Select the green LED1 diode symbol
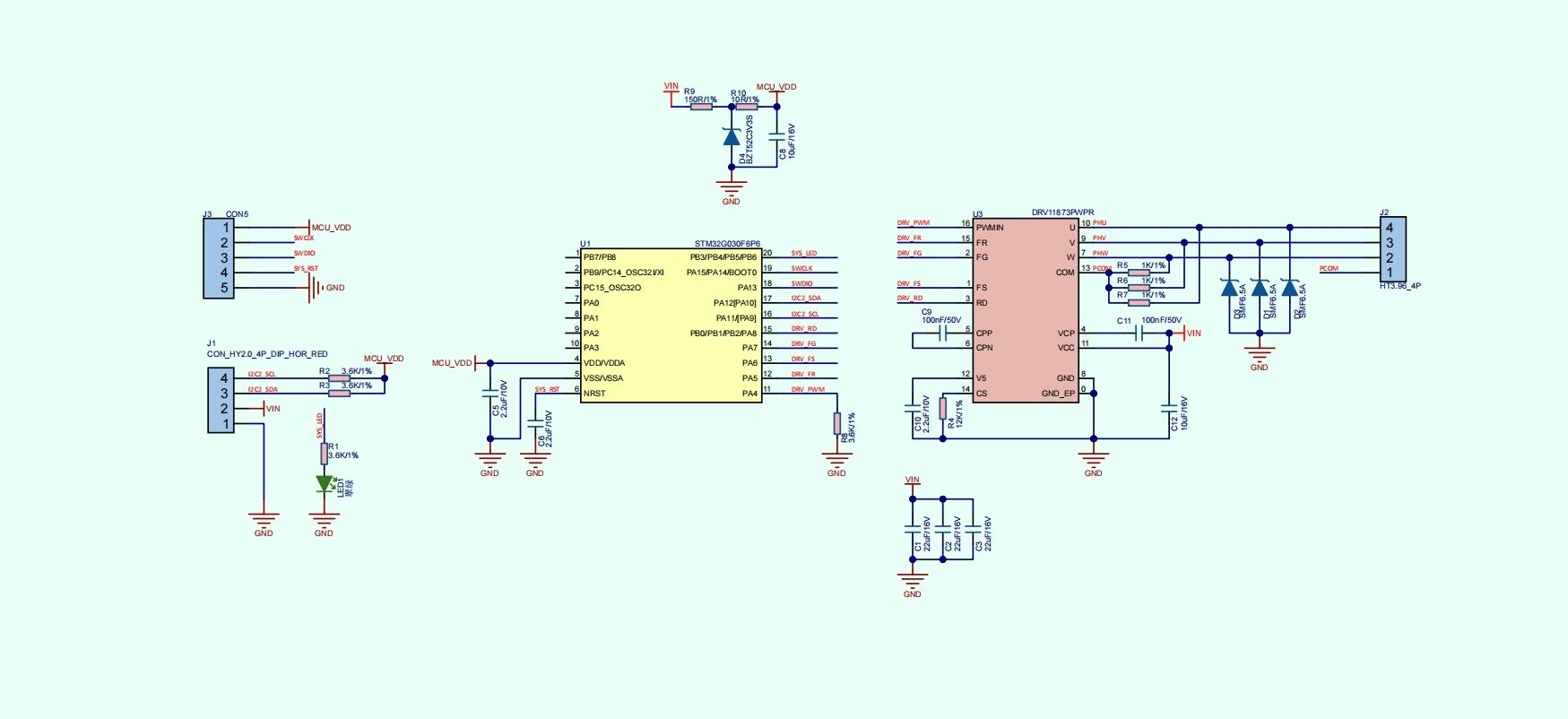The height and width of the screenshot is (719, 1568). point(324,483)
